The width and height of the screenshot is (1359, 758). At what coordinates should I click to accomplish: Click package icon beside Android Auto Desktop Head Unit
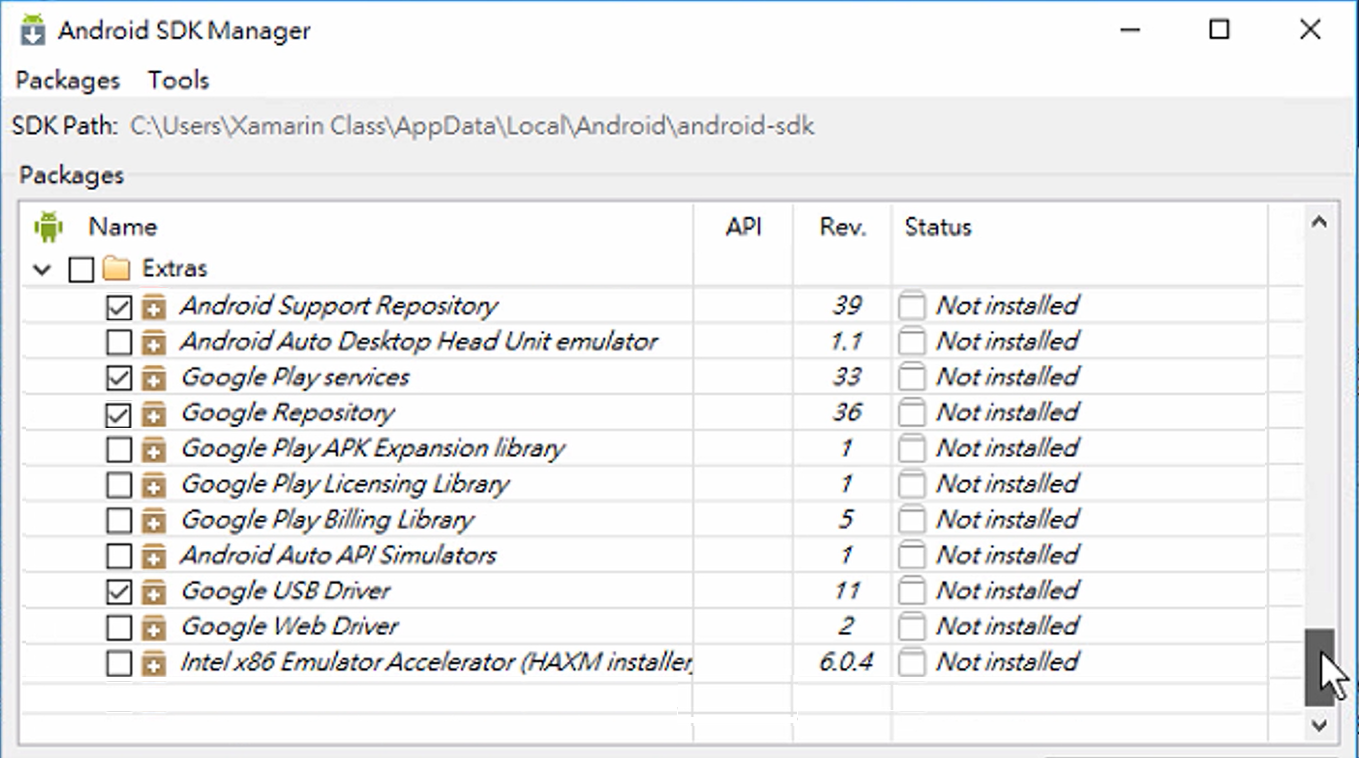(153, 342)
